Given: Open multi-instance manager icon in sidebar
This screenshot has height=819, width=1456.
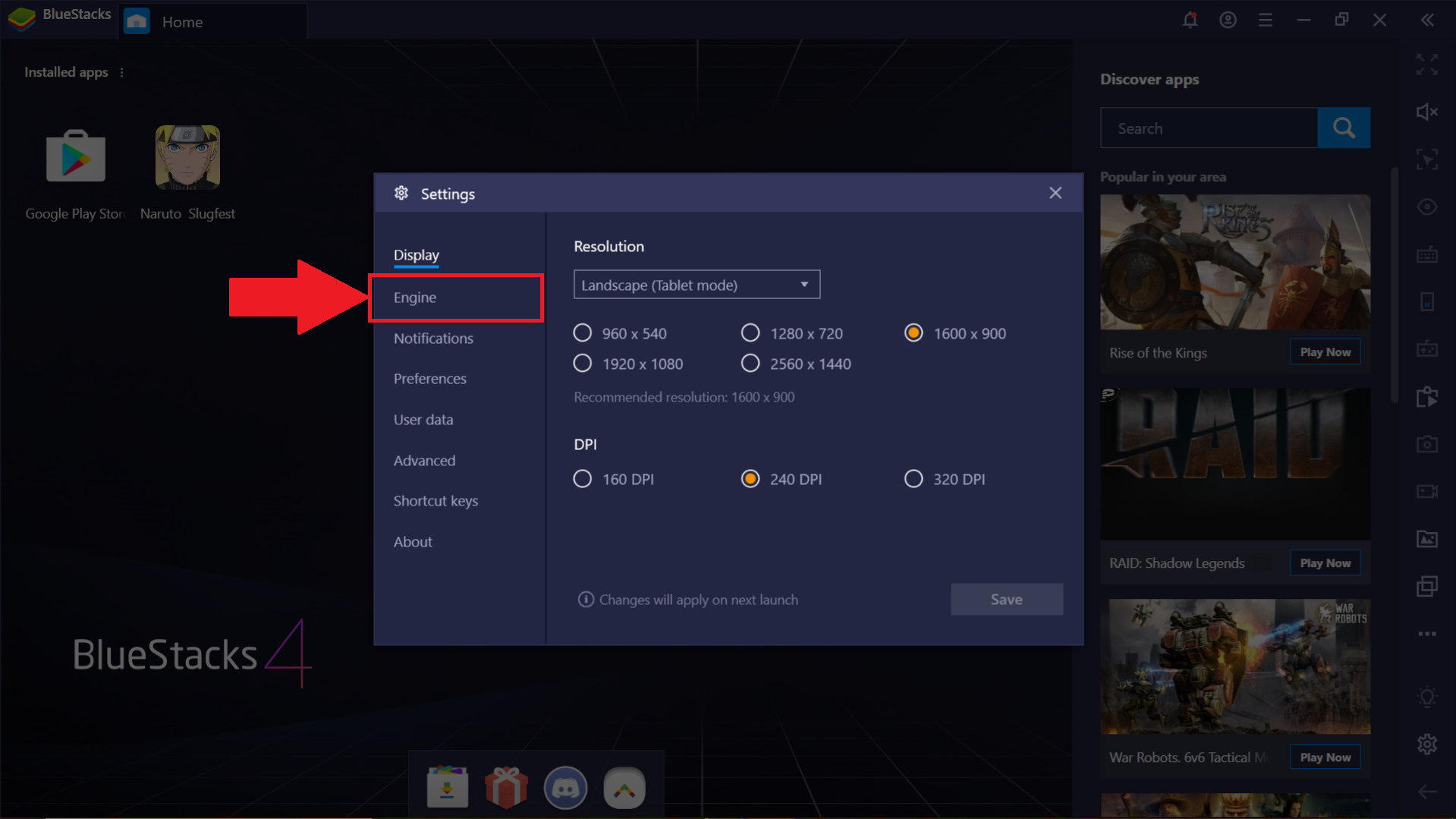Looking at the screenshot, I should tap(1427, 586).
